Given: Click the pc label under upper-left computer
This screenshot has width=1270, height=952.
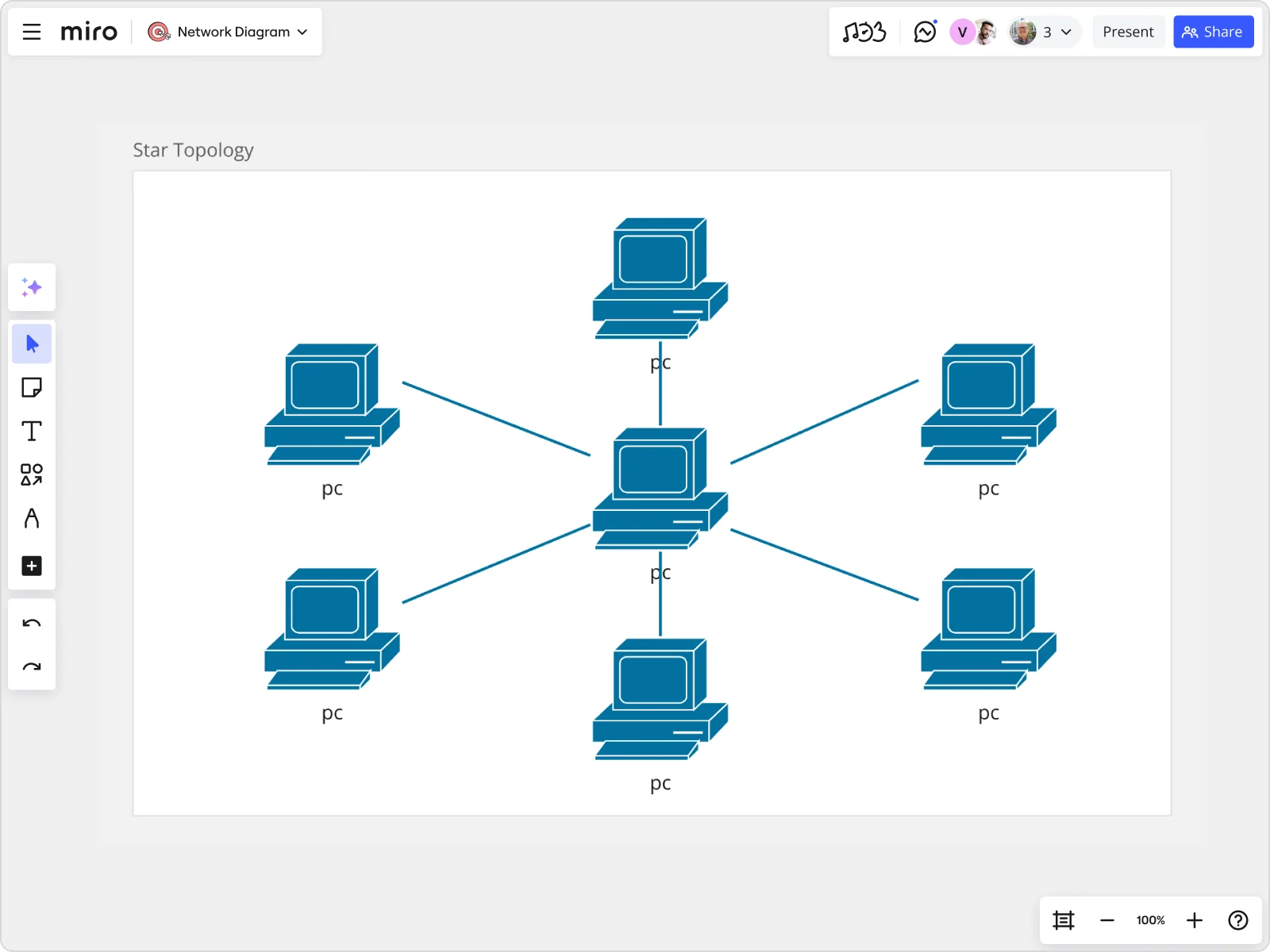Looking at the screenshot, I should pos(332,489).
